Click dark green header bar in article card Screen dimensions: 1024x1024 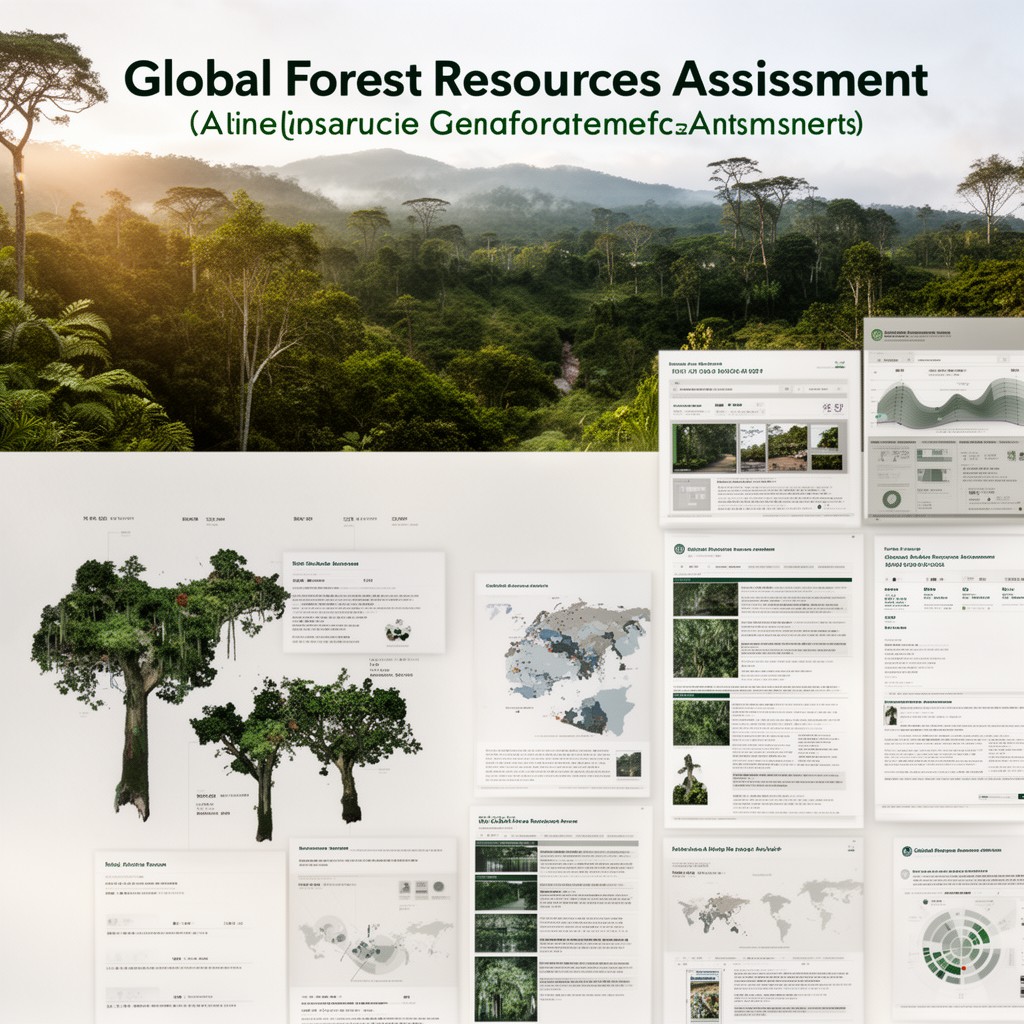(763, 579)
